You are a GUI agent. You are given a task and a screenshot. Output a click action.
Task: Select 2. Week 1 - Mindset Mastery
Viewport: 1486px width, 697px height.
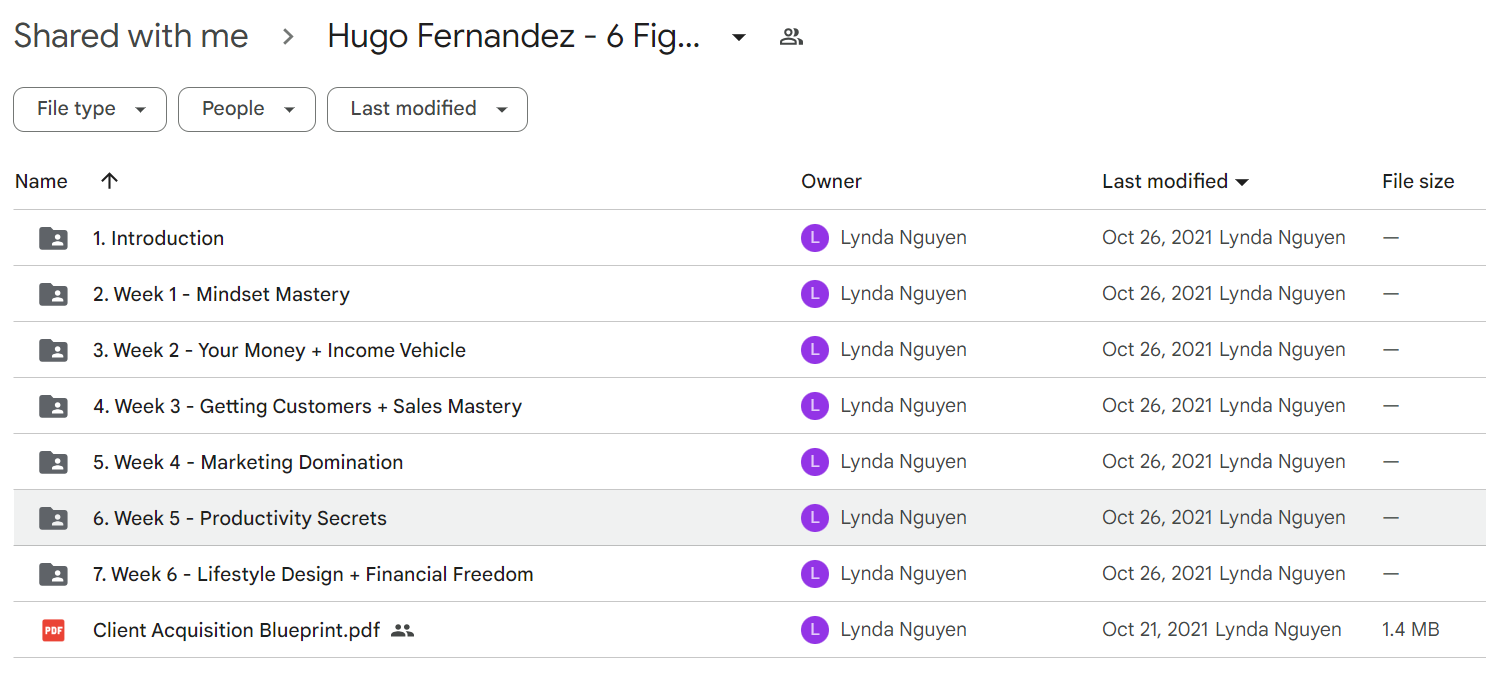tap(221, 294)
